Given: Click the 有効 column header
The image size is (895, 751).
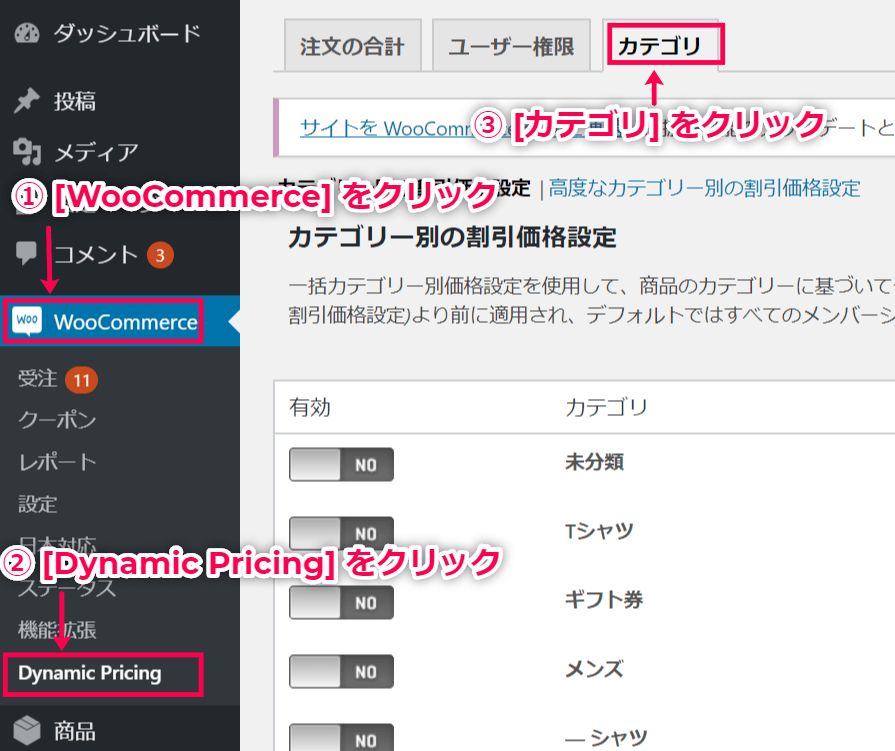Looking at the screenshot, I should 310,407.
